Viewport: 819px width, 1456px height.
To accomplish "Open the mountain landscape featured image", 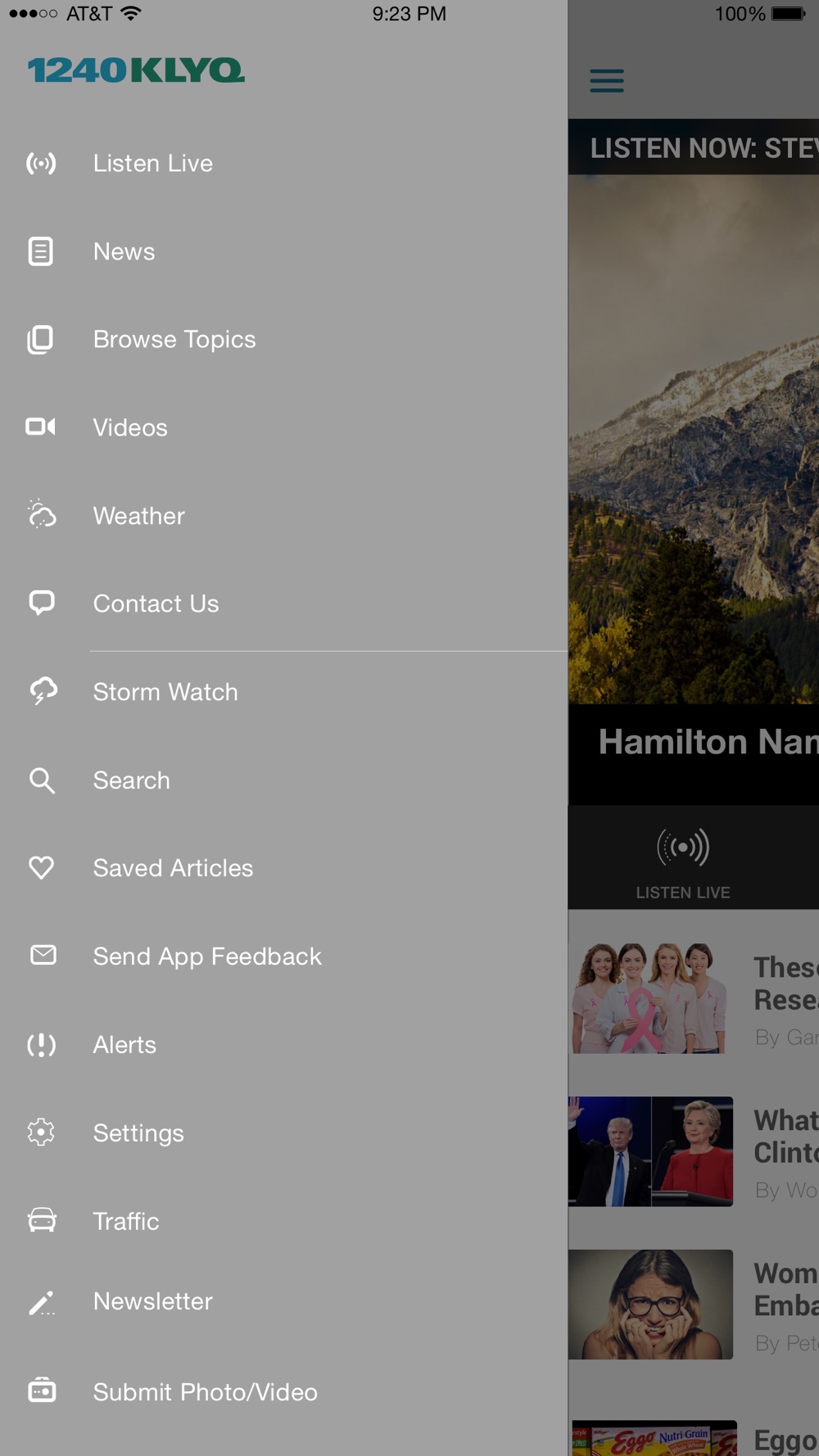I will click(694, 439).
